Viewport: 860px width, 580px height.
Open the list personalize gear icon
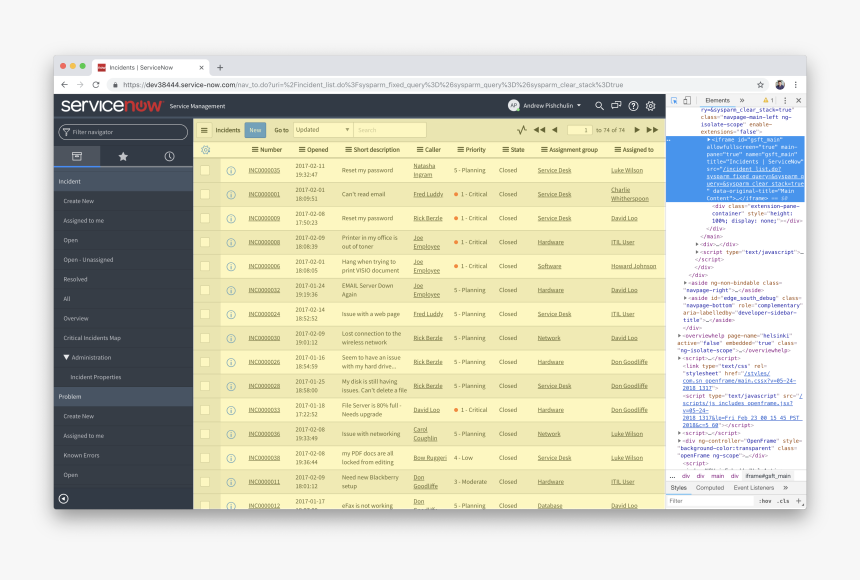click(x=205, y=150)
